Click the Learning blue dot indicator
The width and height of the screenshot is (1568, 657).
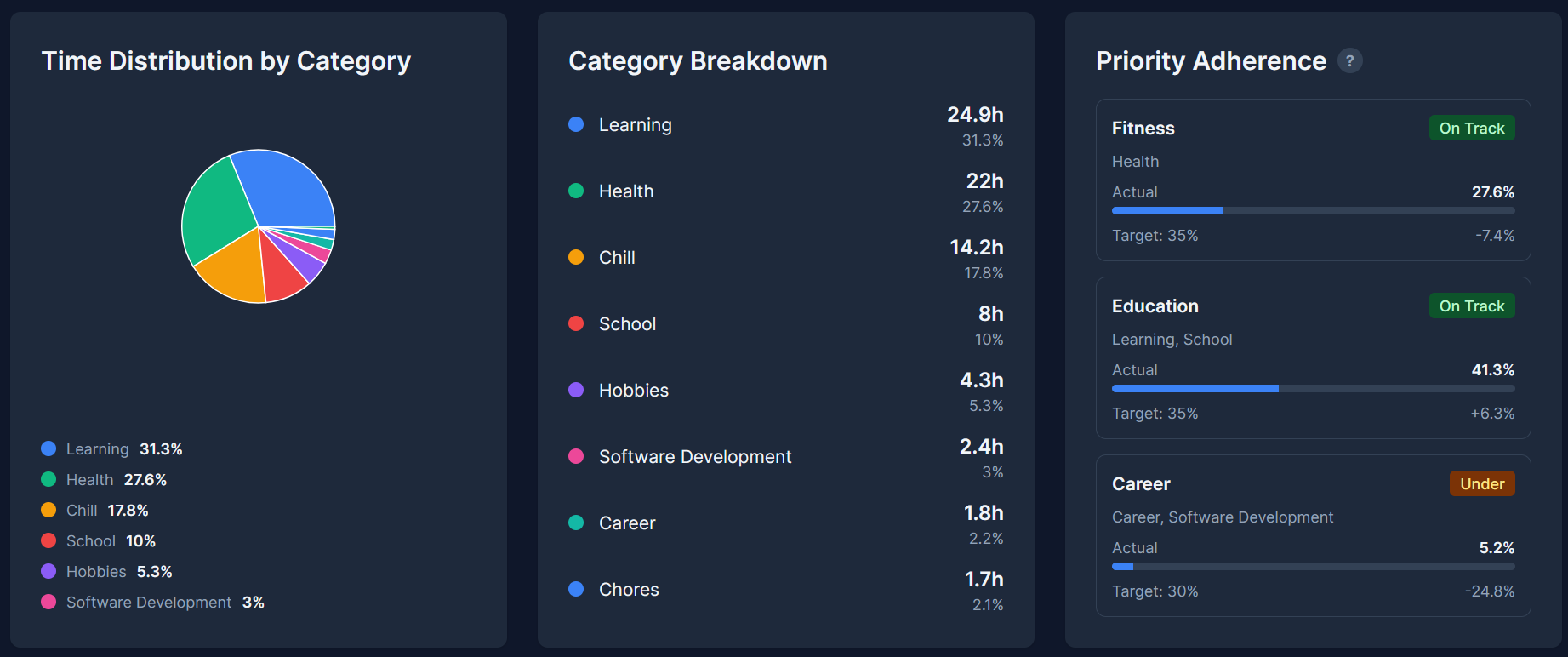(576, 123)
